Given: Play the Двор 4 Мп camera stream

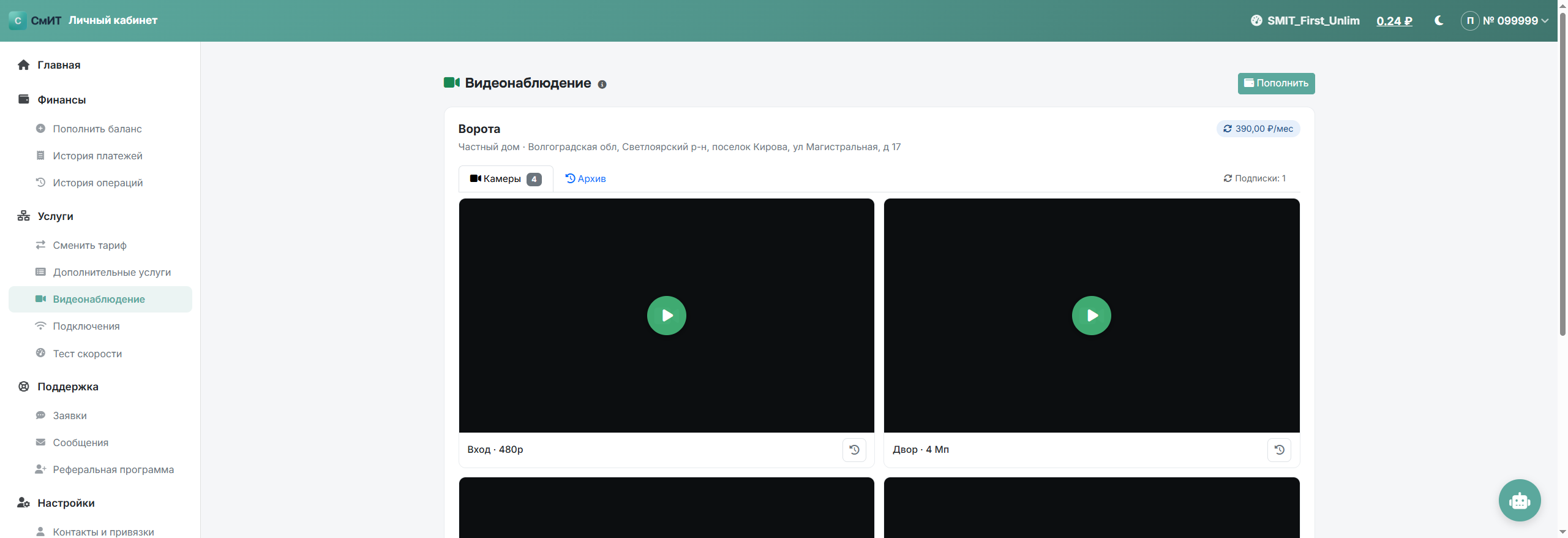Looking at the screenshot, I should [1091, 316].
